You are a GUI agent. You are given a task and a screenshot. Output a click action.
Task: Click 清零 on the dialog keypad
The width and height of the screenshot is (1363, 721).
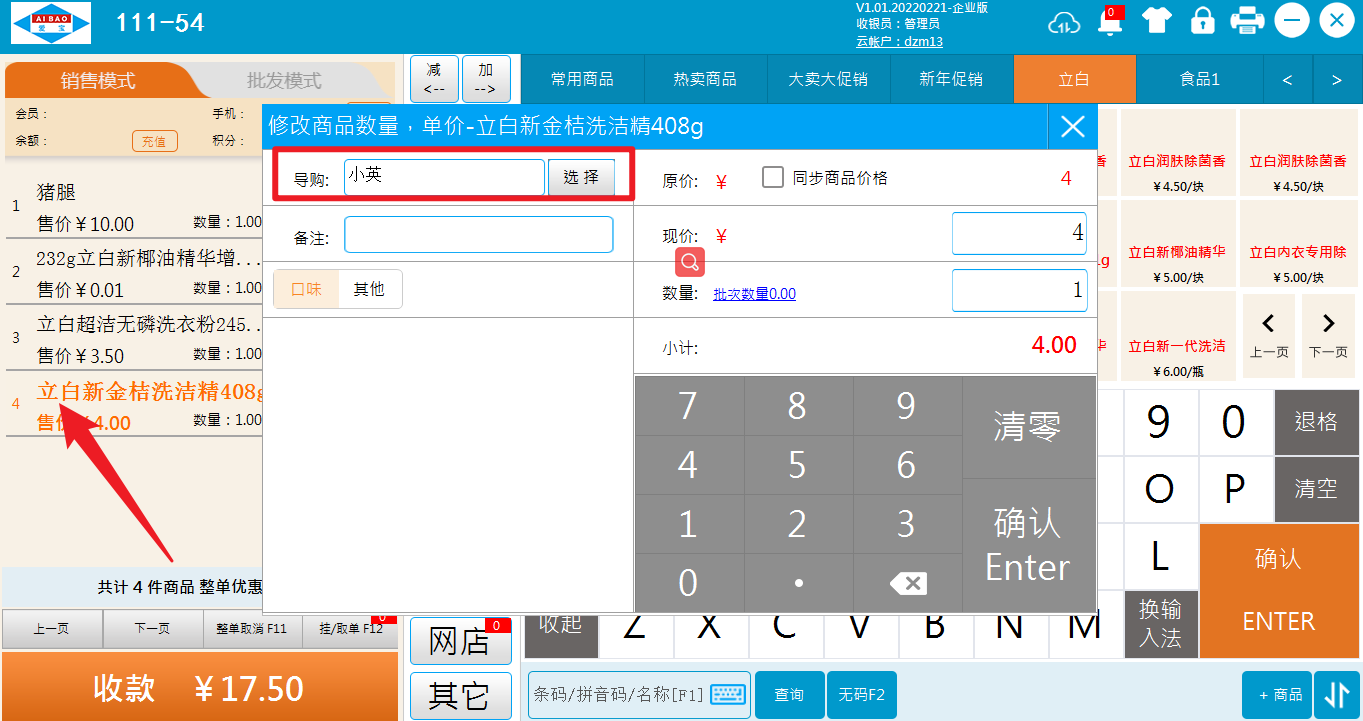pos(1027,427)
